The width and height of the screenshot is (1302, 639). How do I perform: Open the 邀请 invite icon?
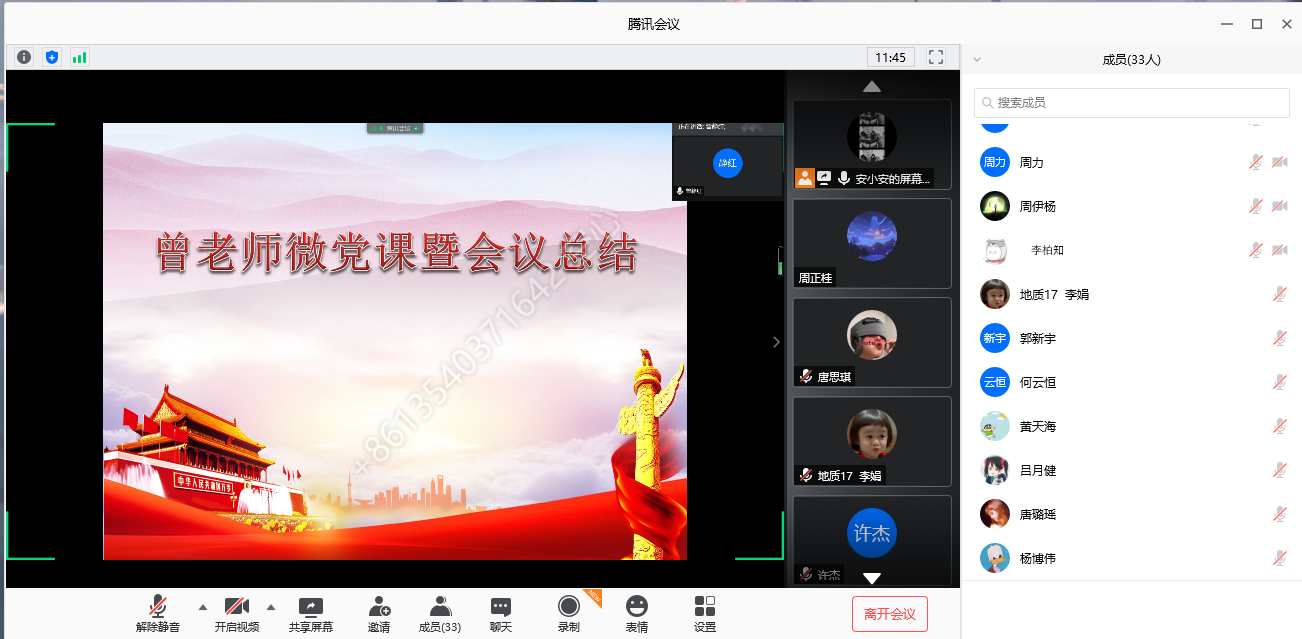(x=379, y=607)
